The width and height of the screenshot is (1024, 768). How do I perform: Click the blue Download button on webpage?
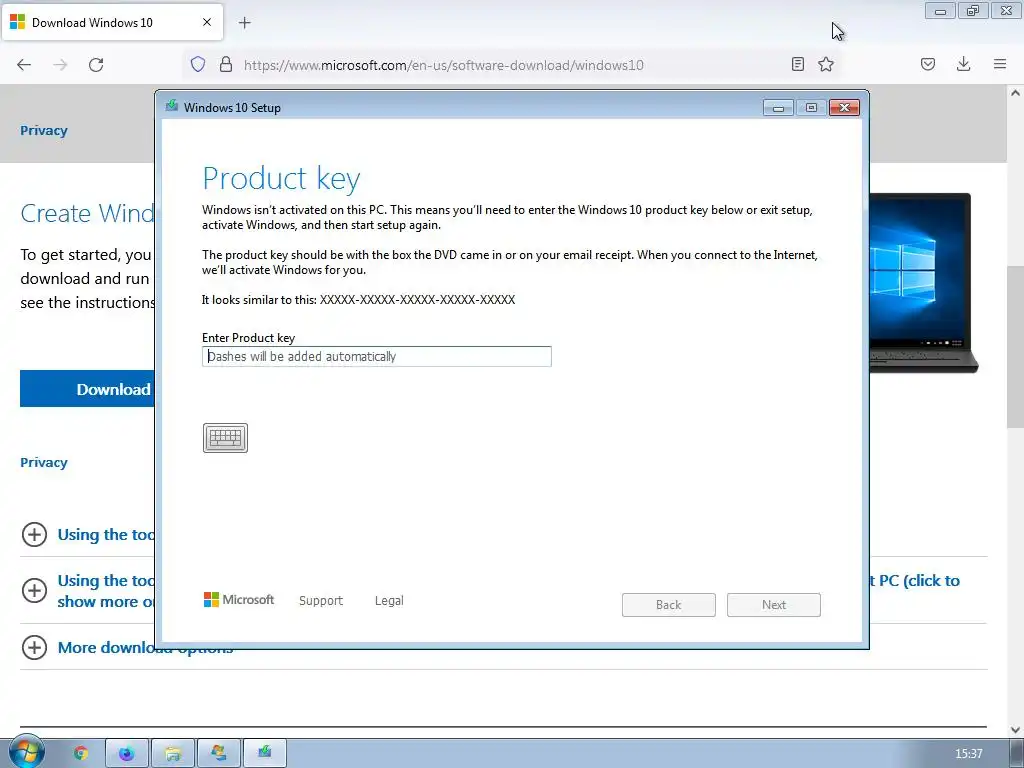pyautogui.click(x=87, y=389)
